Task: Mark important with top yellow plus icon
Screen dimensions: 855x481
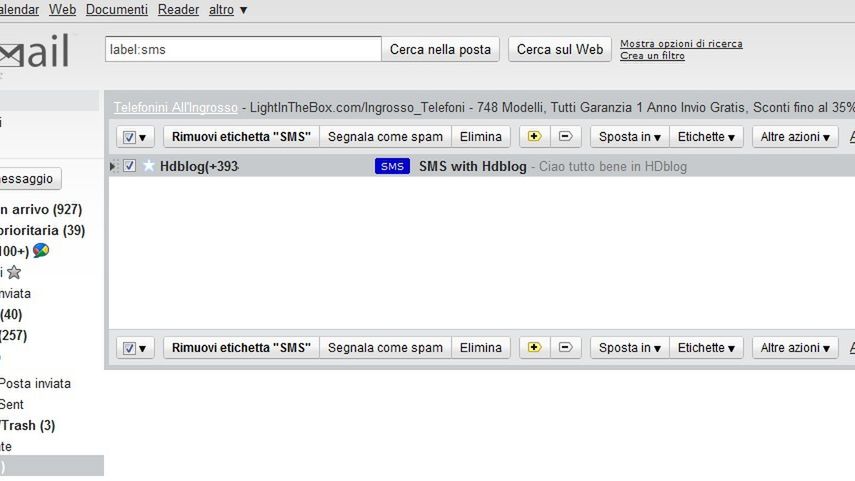Action: 534,136
